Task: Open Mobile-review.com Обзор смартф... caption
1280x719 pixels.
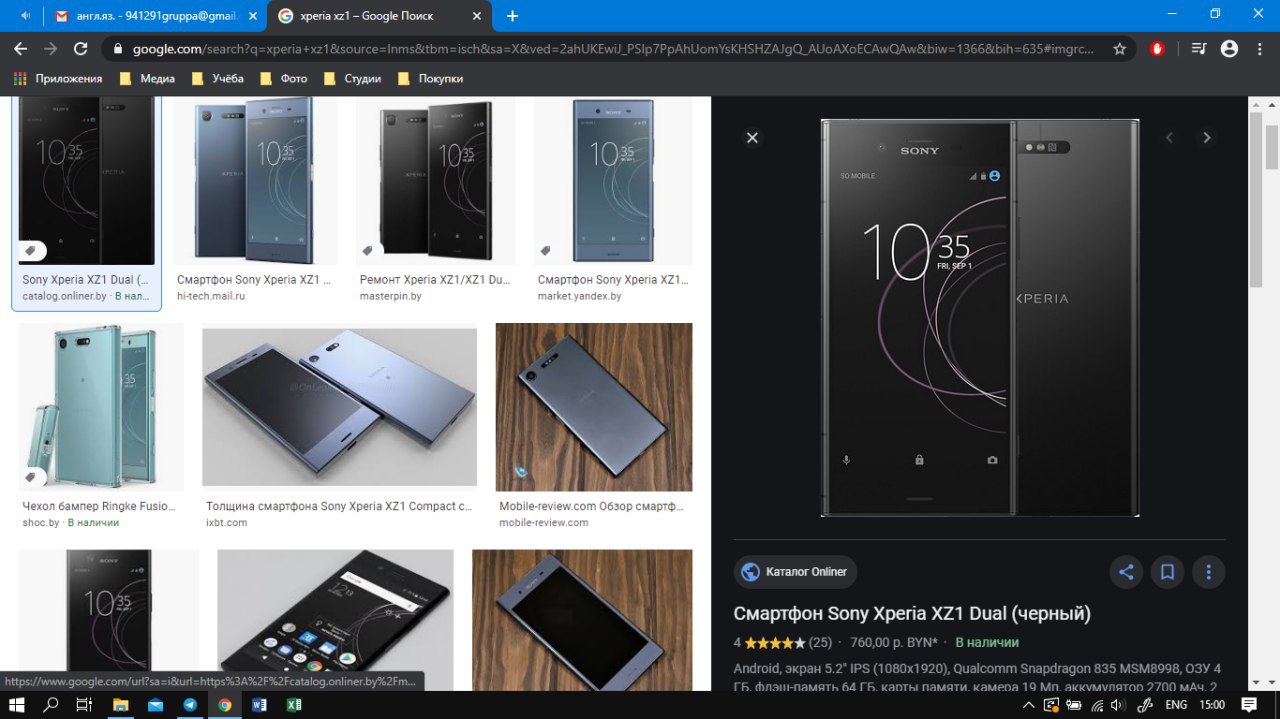Action: click(591, 506)
